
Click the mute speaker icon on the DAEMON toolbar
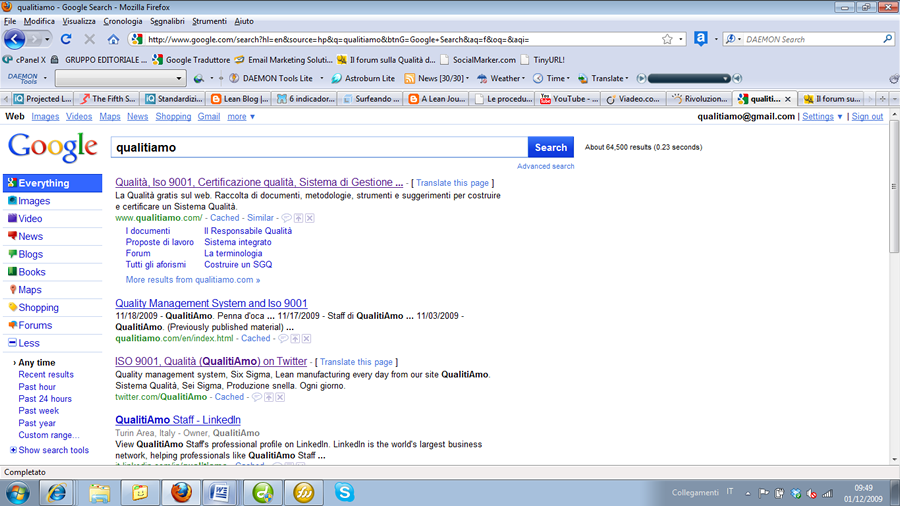[x=738, y=78]
